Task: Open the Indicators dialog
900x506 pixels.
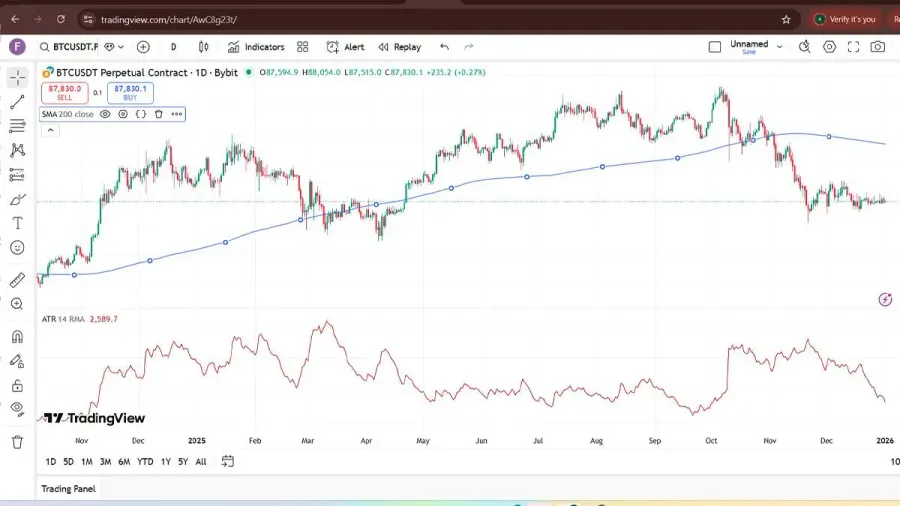Action: 256,47
